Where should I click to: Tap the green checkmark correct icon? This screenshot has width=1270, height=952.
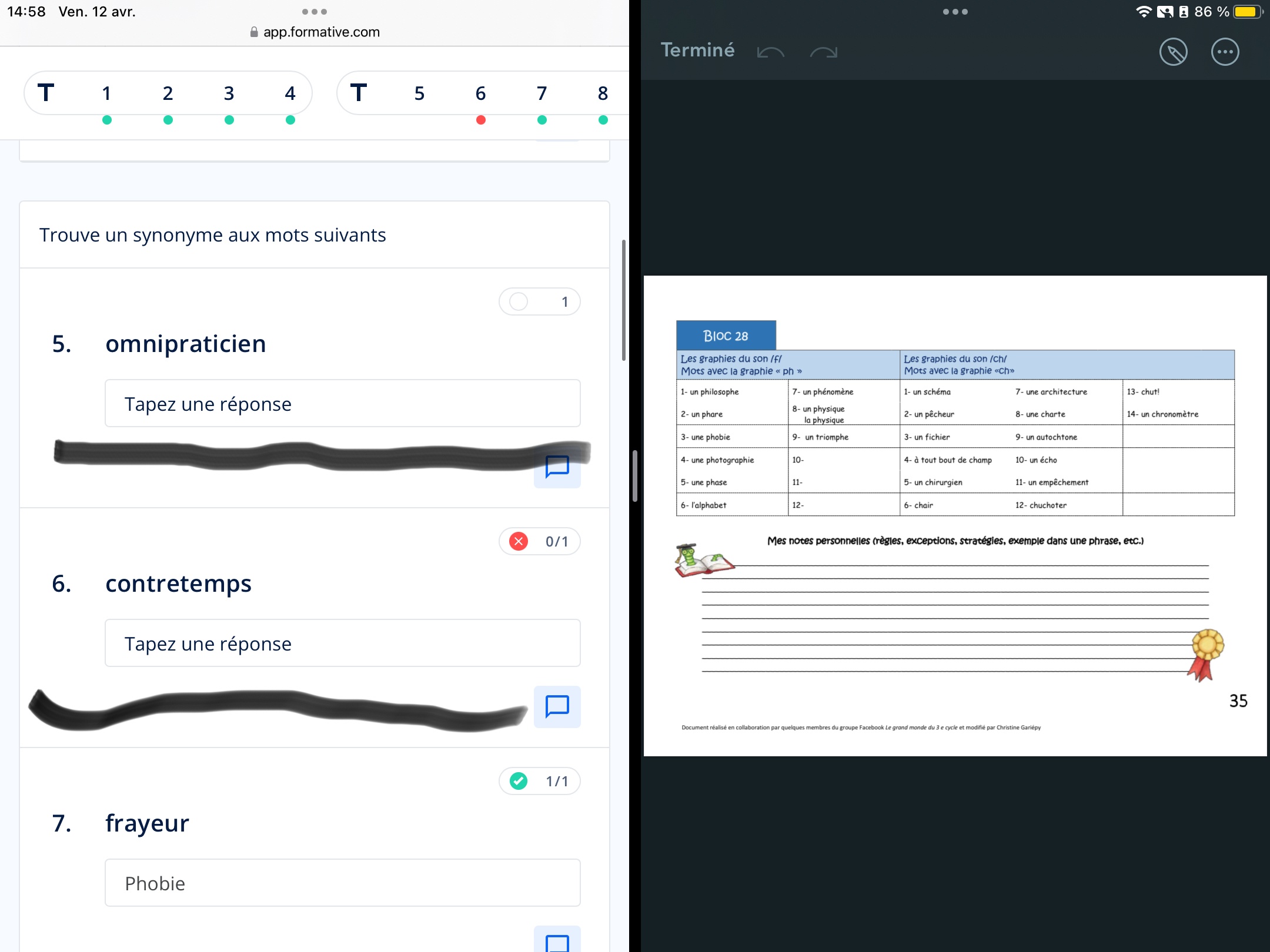519,781
